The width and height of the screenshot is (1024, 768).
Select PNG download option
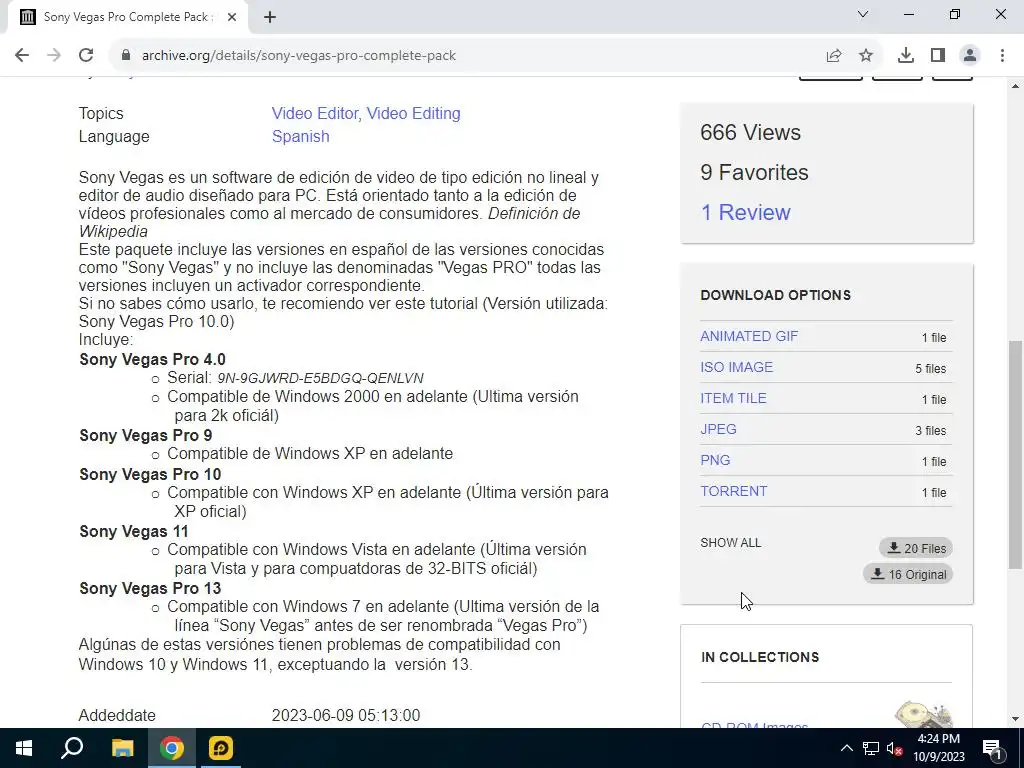pyautogui.click(x=715, y=460)
